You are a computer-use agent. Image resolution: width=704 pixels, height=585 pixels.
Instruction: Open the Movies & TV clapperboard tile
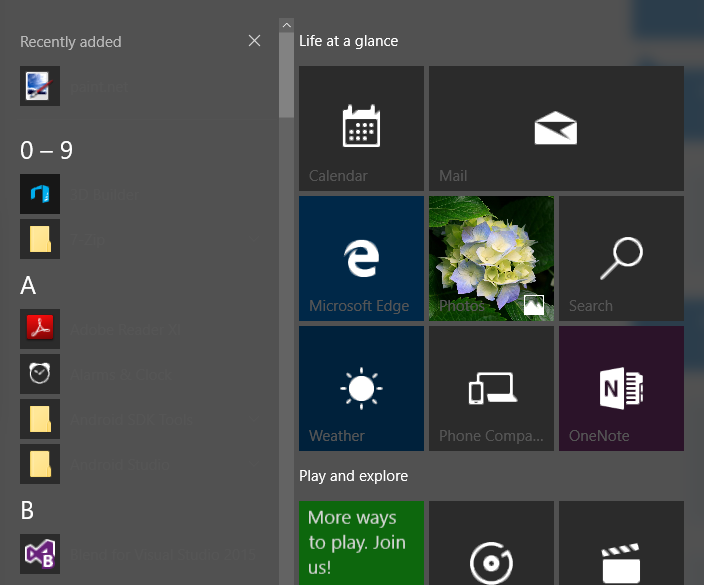[621, 543]
